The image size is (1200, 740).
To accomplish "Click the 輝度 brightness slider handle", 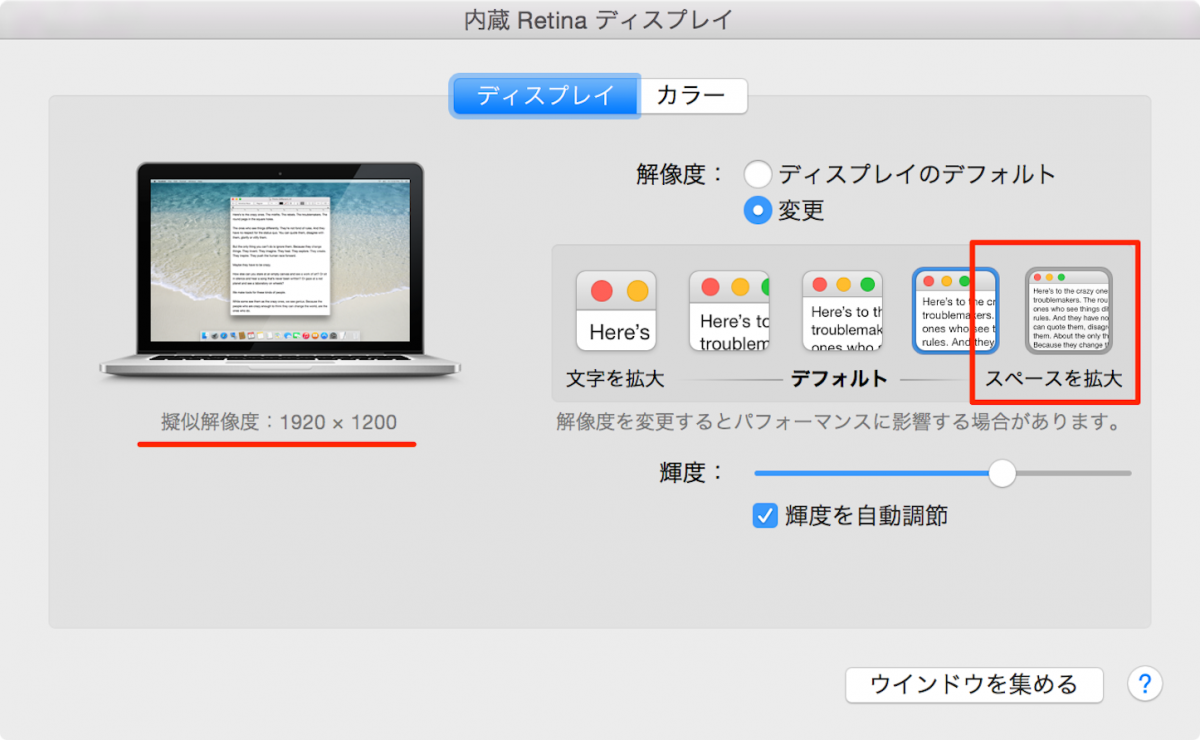I will point(1003,473).
